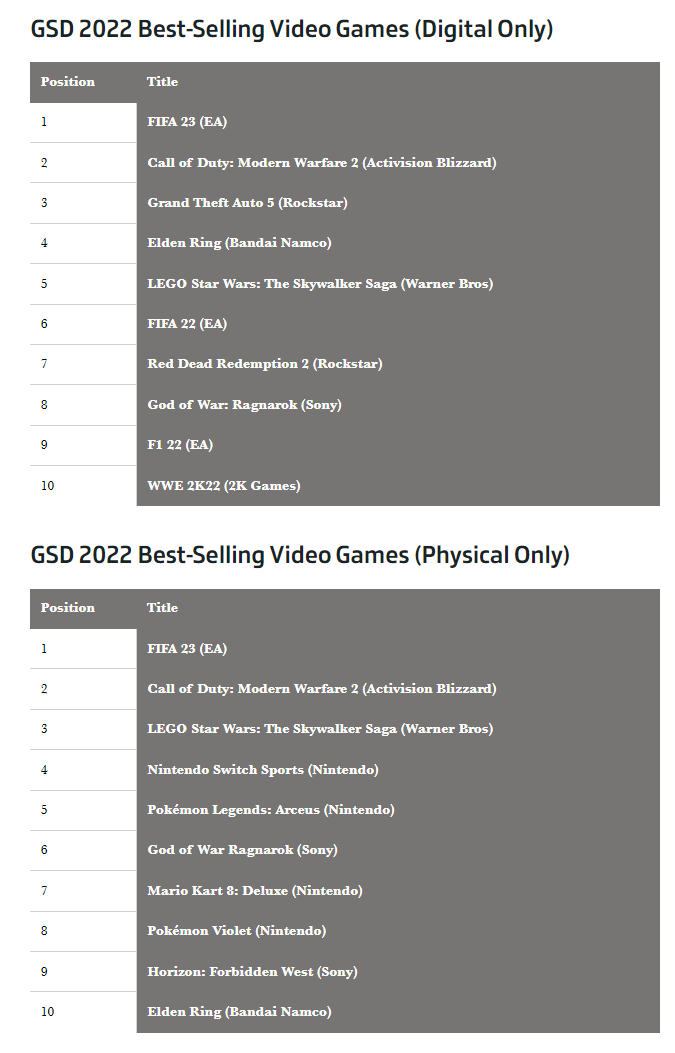The height and width of the screenshot is (1053, 675).
Task: Click Grand Theft Auto 5 (Rockstar) row
Action: (247, 203)
